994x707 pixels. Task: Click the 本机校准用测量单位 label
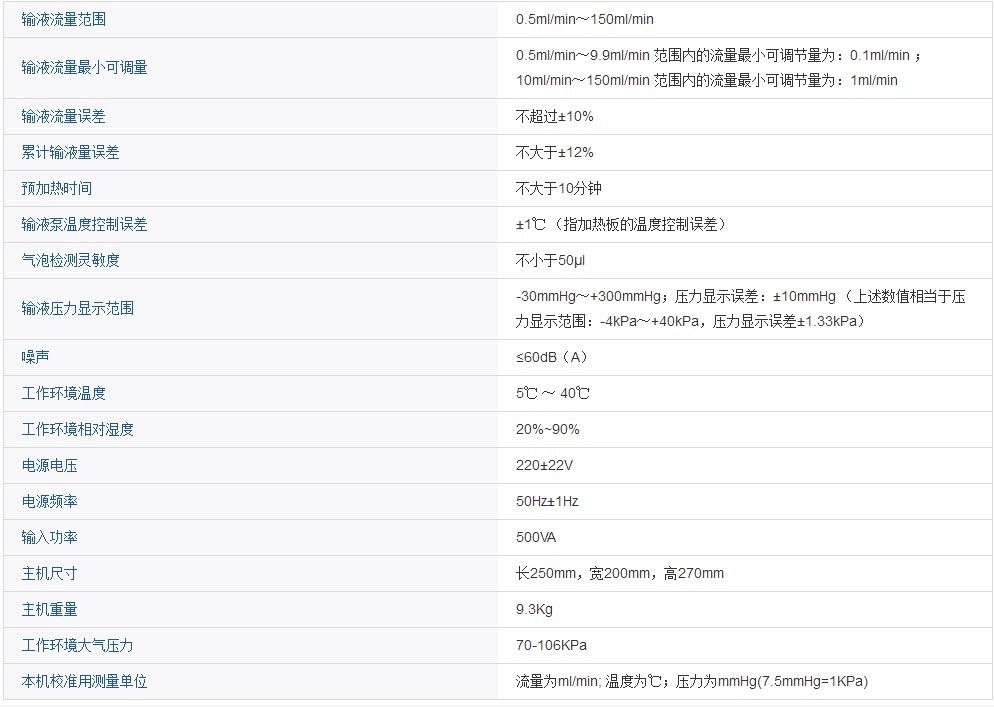84,681
